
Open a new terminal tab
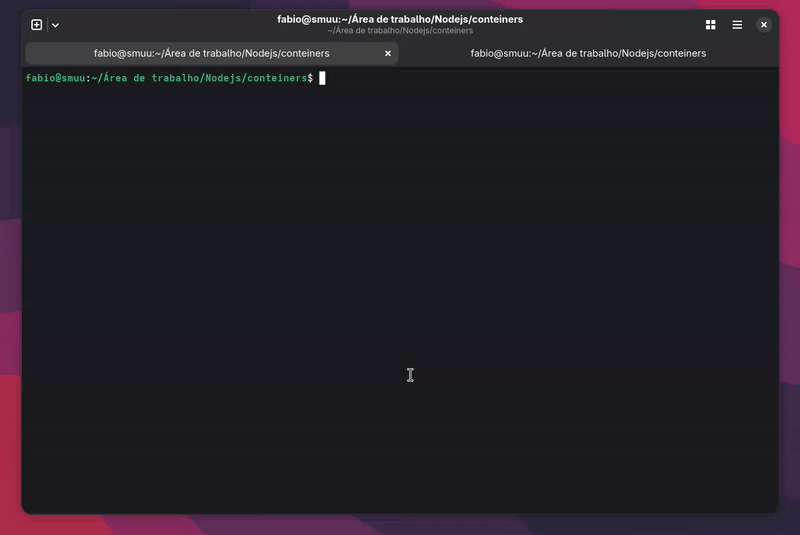[36, 24]
